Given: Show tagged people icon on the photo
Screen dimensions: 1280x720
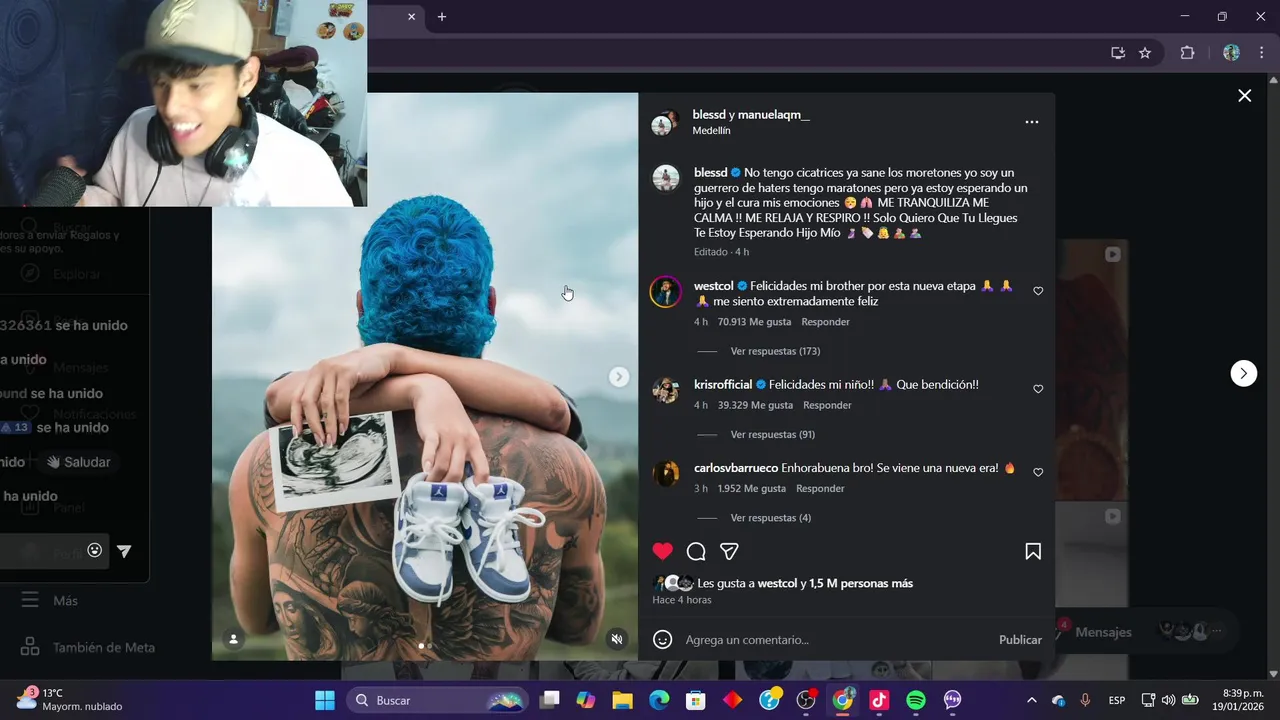Looking at the screenshot, I should pos(233,639).
